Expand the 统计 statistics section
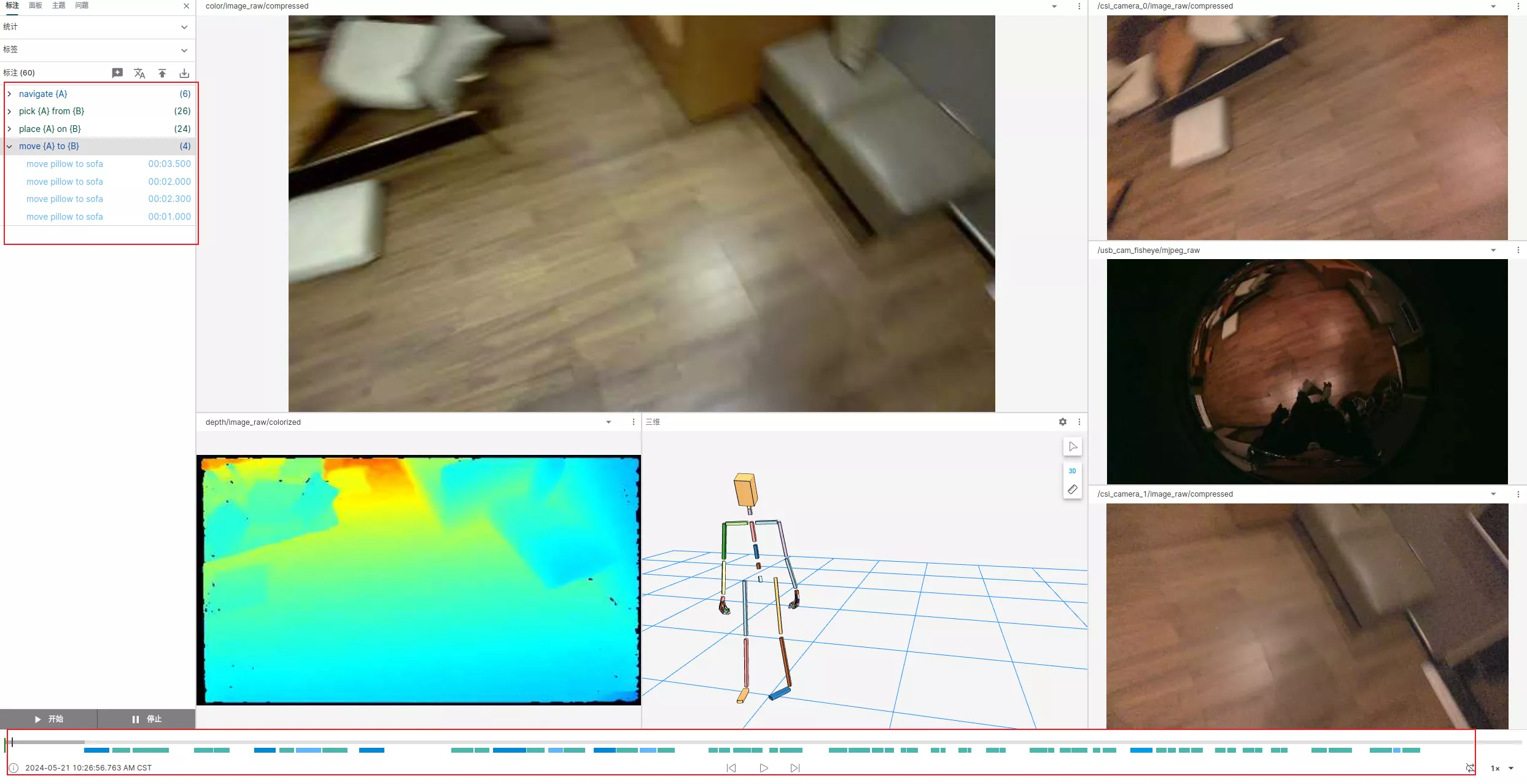Image resolution: width=1527 pixels, height=784 pixels. click(184, 27)
